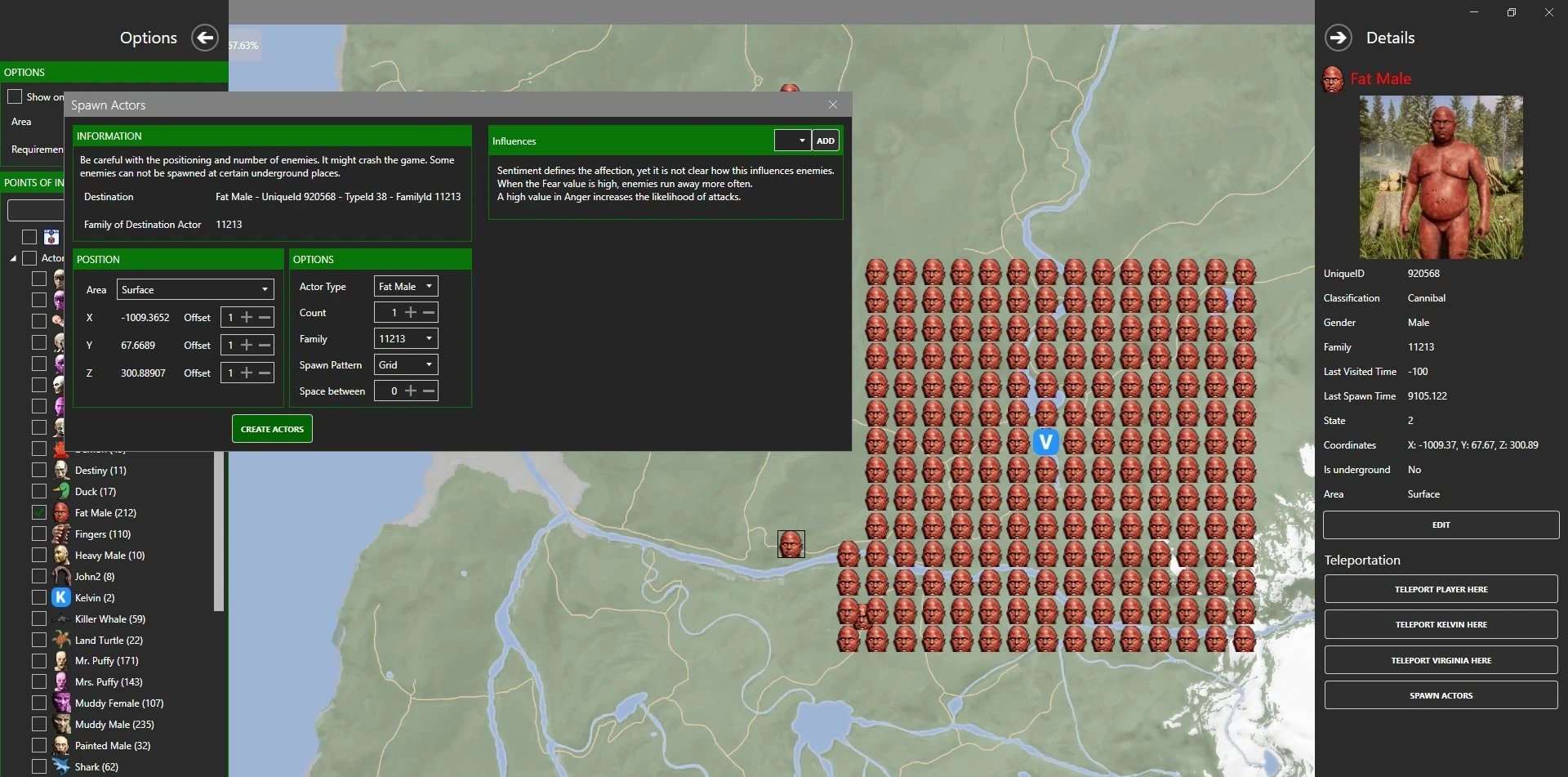The height and width of the screenshot is (777, 1568).
Task: Select the Land Turtle (22) list row
Action: pos(109,640)
